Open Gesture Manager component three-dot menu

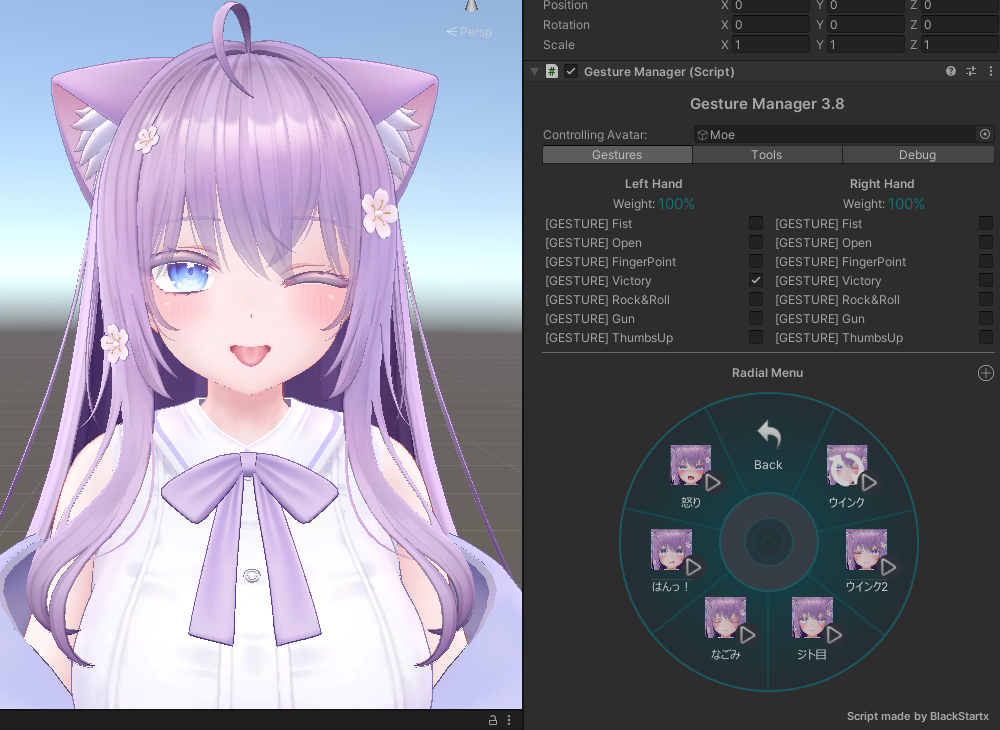989,72
